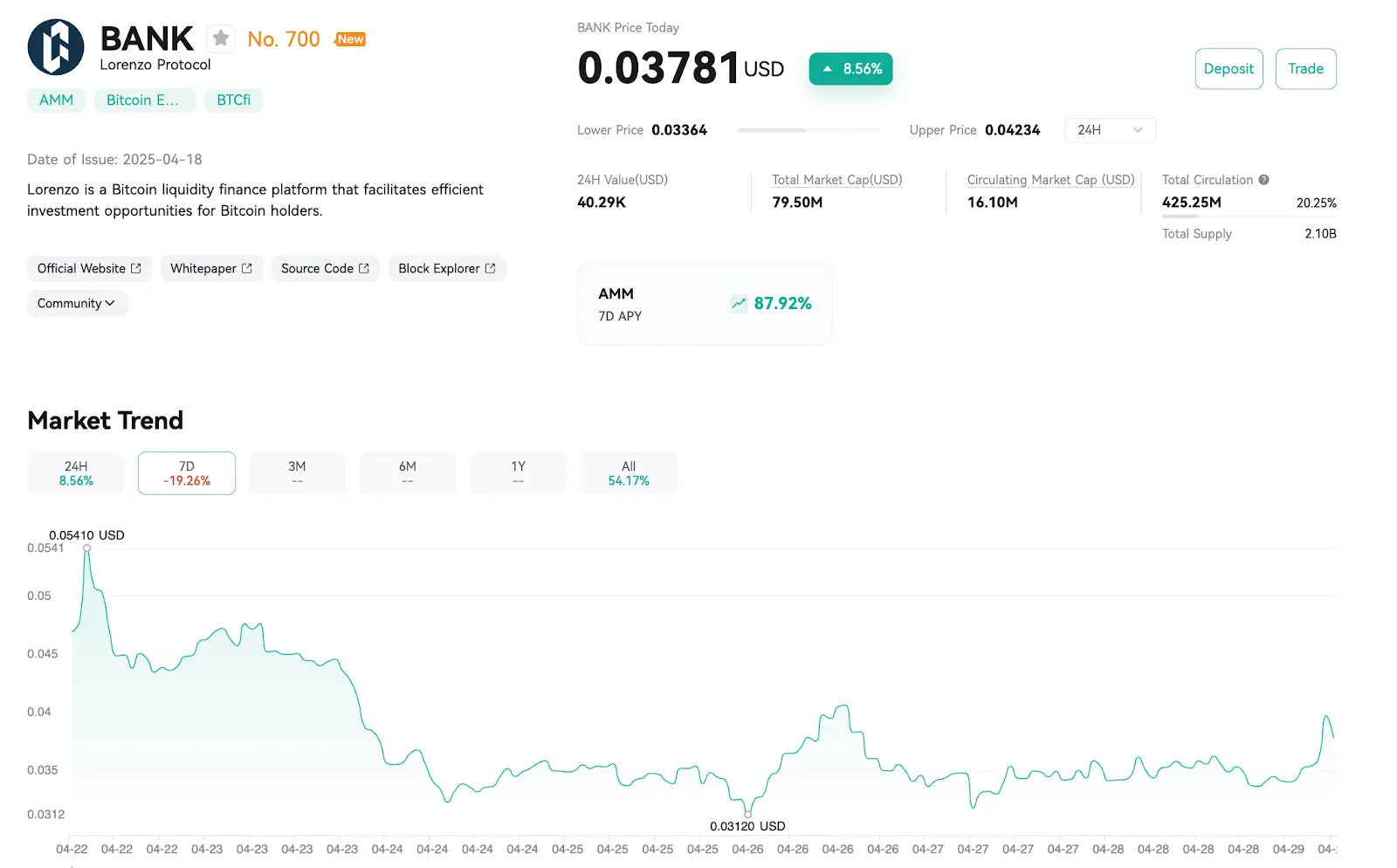Switch Market Trend to the 1Y tab

pyautogui.click(x=518, y=473)
